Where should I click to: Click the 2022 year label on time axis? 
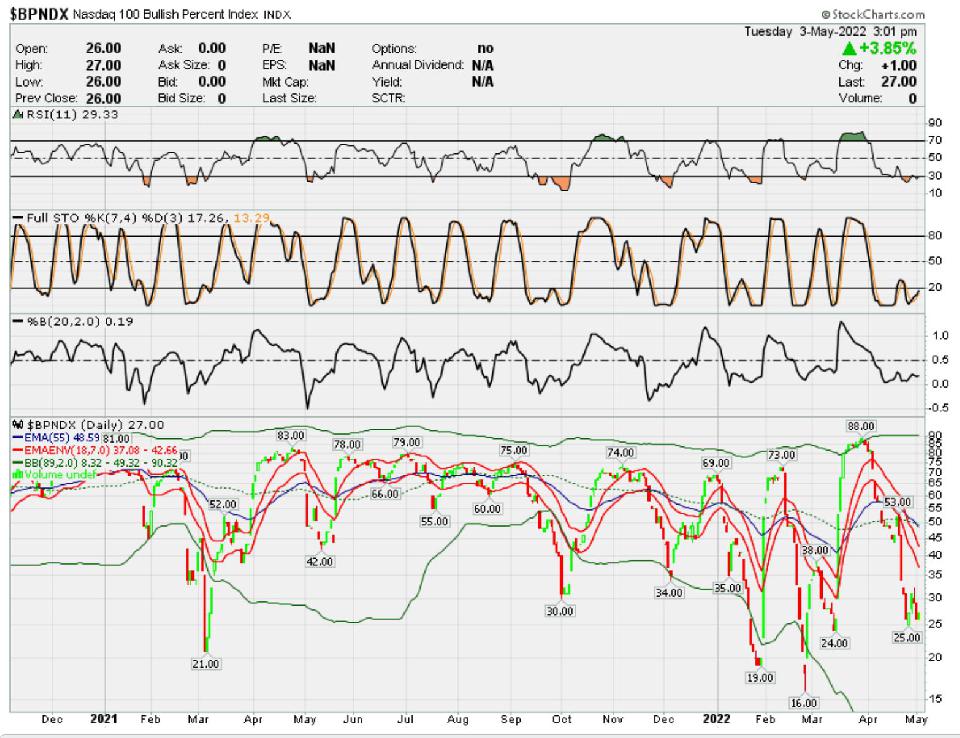point(716,719)
